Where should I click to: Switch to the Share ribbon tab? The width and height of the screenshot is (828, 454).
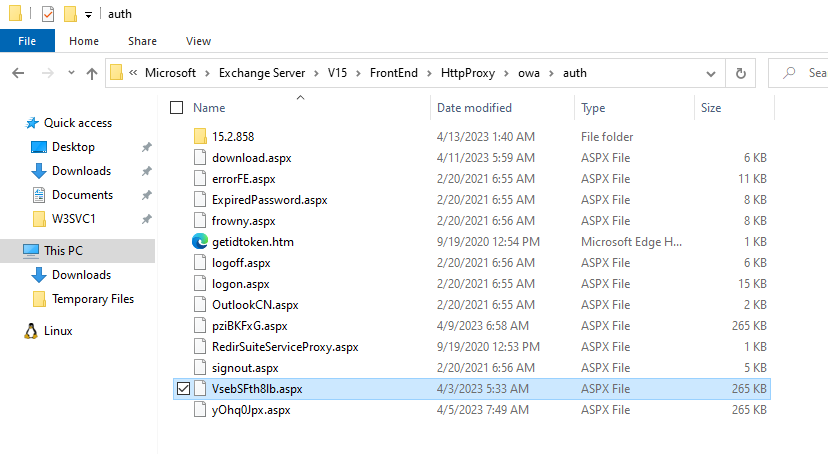point(142,41)
